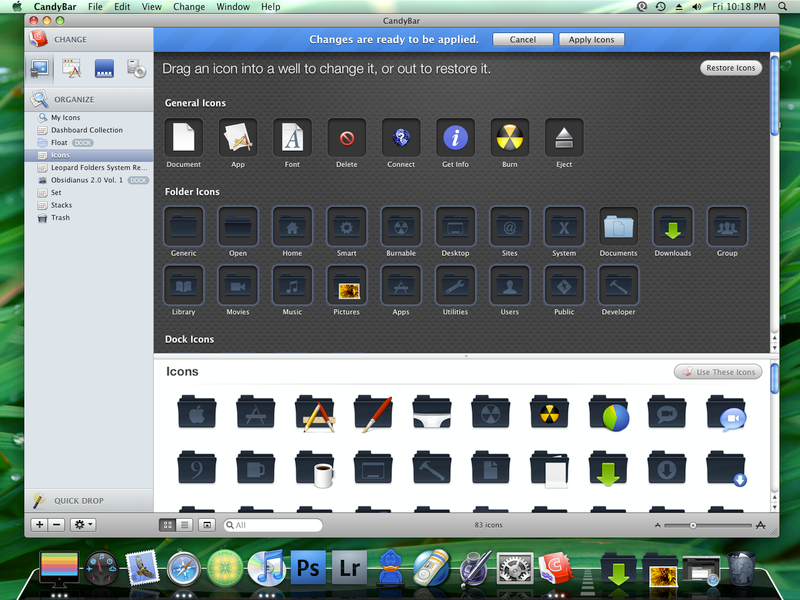
Task: Toggle the preview pane button
Action: coord(207,524)
